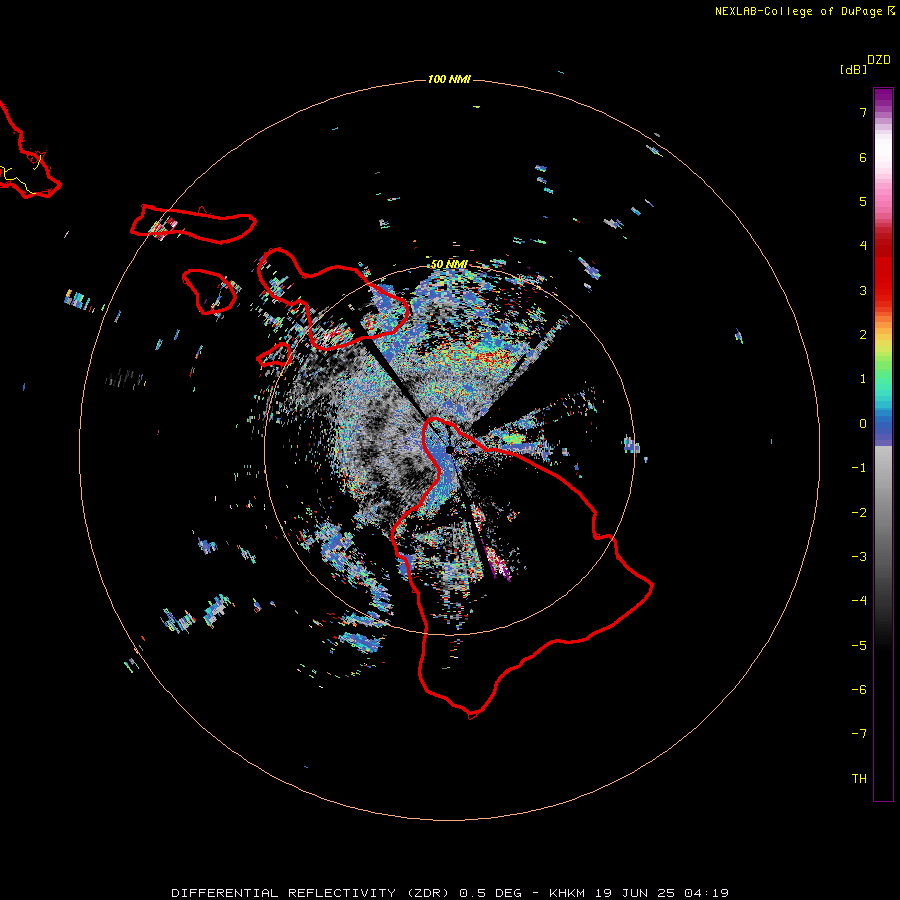The width and height of the screenshot is (900, 900).
Task: Click the 3 tick label on the scale
Action: point(863,290)
